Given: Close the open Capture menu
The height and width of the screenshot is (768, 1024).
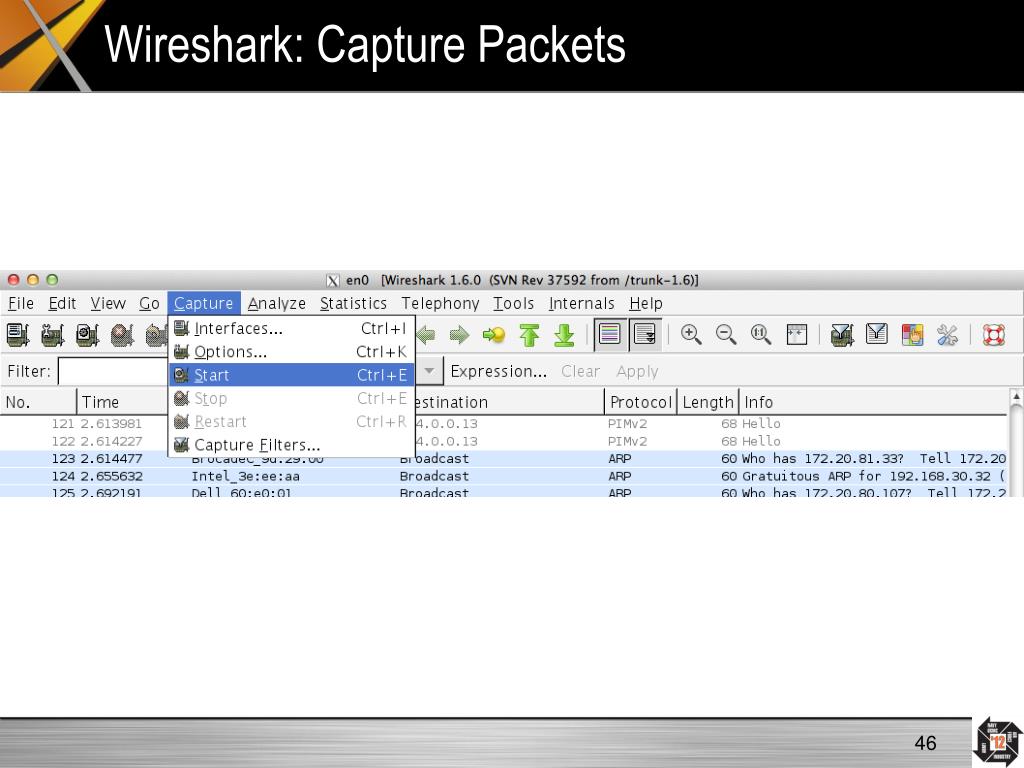Looking at the screenshot, I should pos(204,304).
